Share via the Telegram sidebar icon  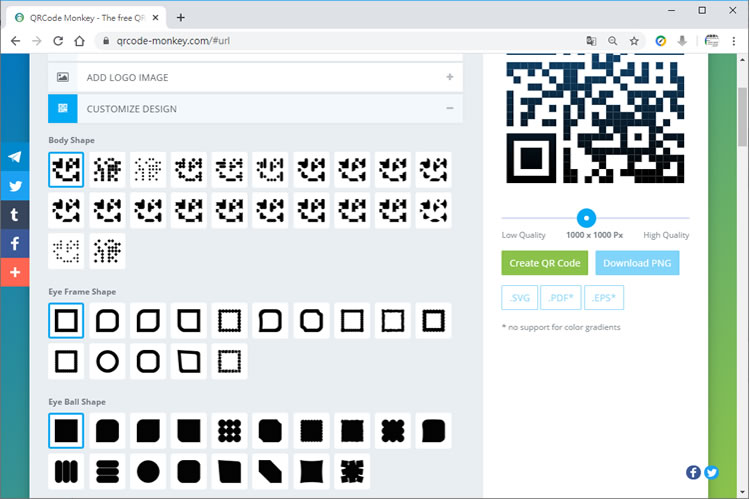15,157
